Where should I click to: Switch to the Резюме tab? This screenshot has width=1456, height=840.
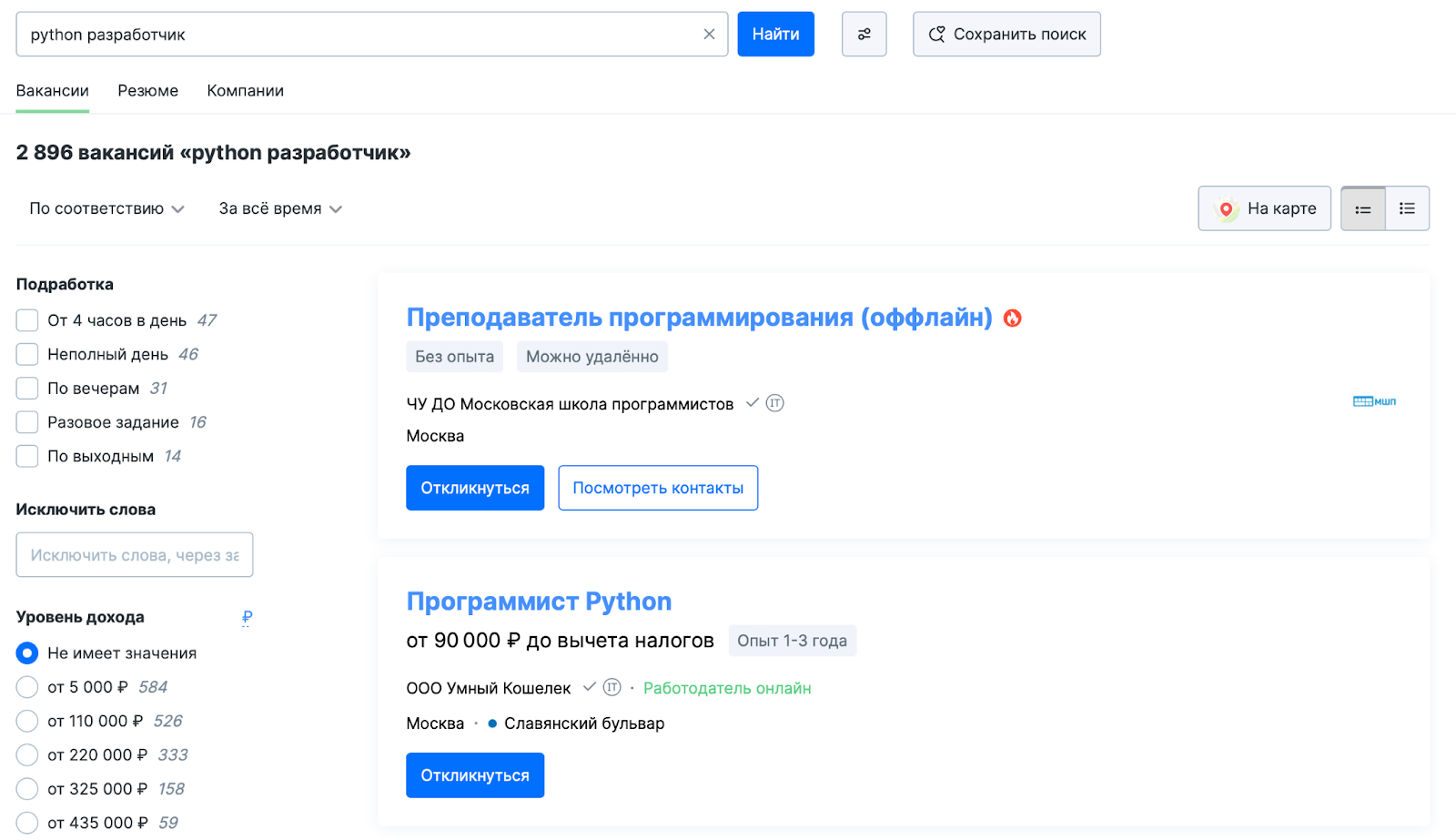[x=147, y=90]
